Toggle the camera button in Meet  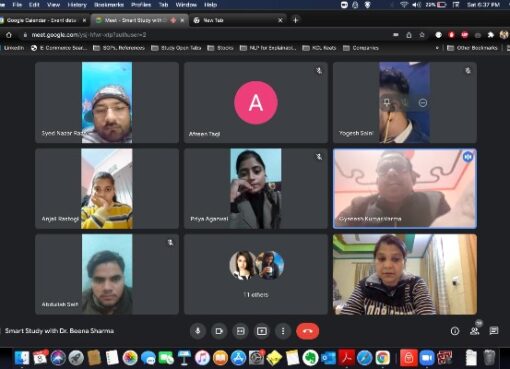219,331
